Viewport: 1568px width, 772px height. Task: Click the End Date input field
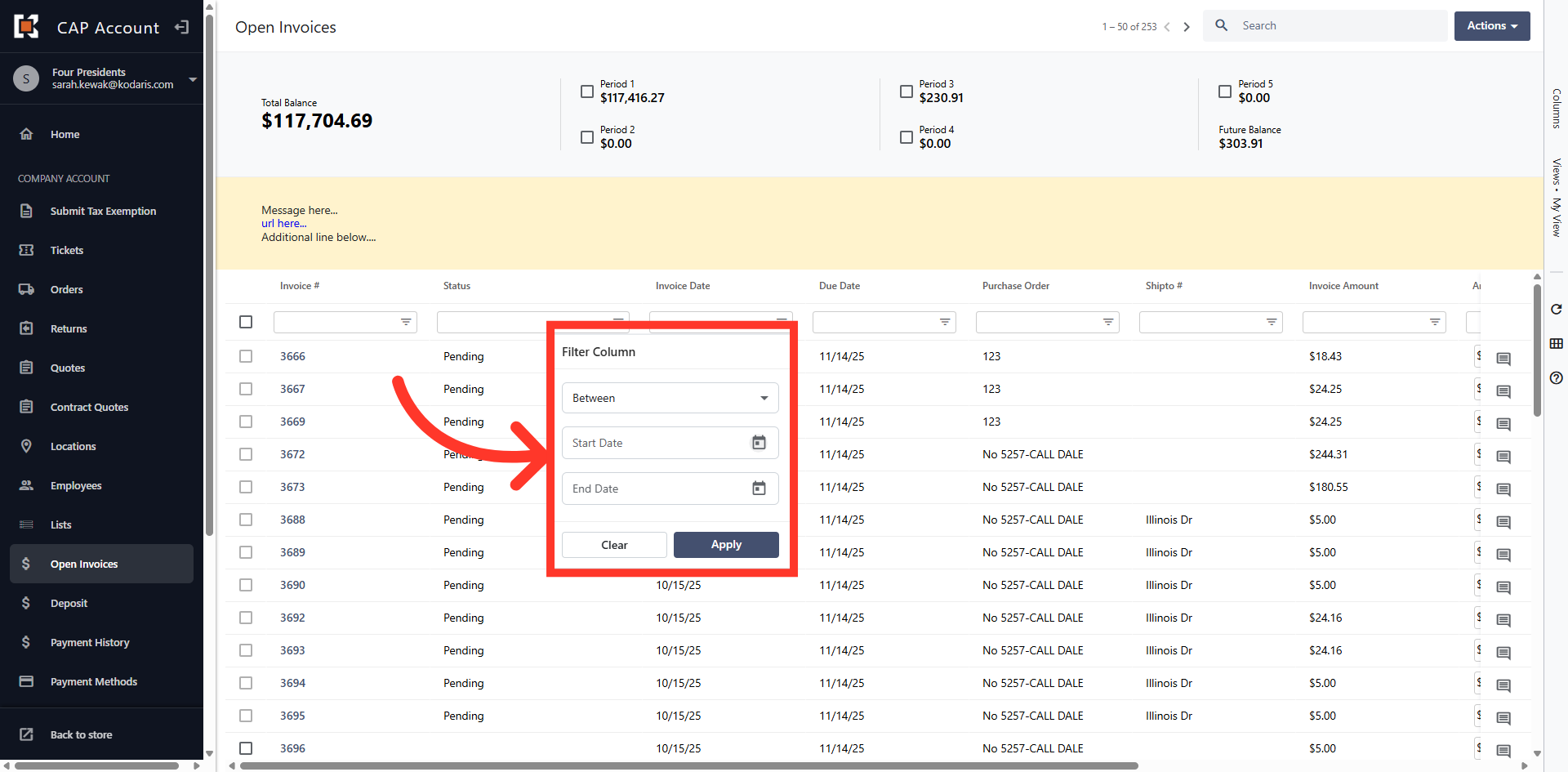pyautogui.click(x=670, y=489)
